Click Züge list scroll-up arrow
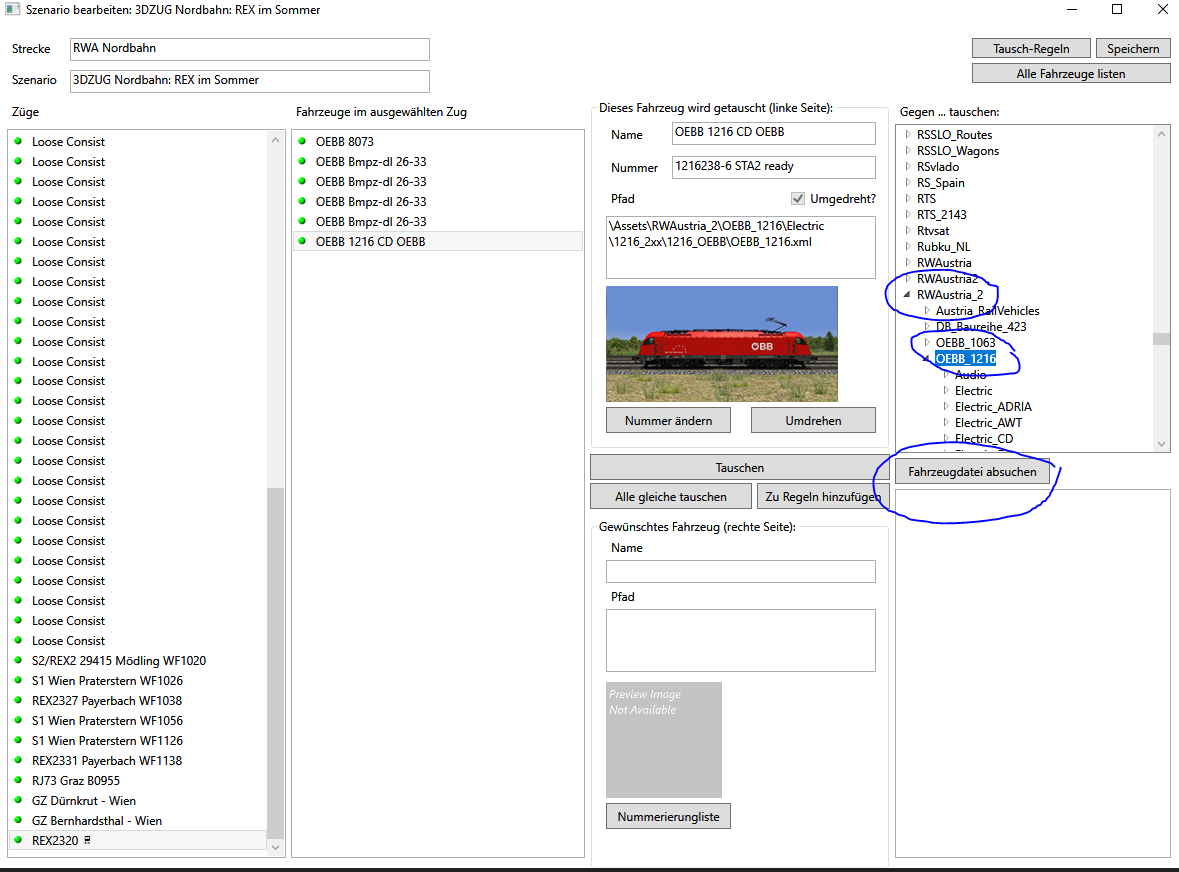 [275, 140]
